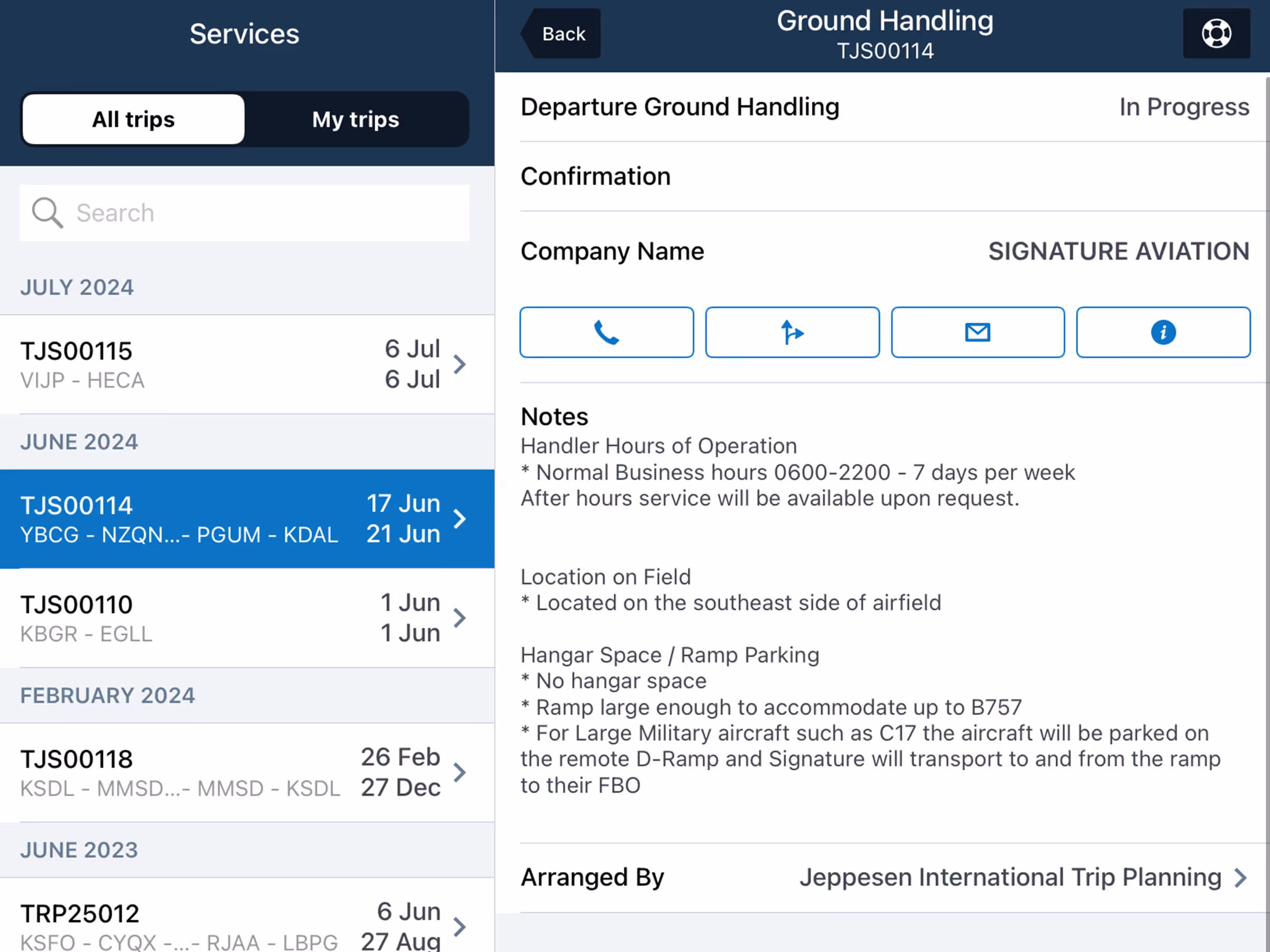
Task: Tap the JUNE 2024 section header
Action: pyautogui.click(x=79, y=442)
